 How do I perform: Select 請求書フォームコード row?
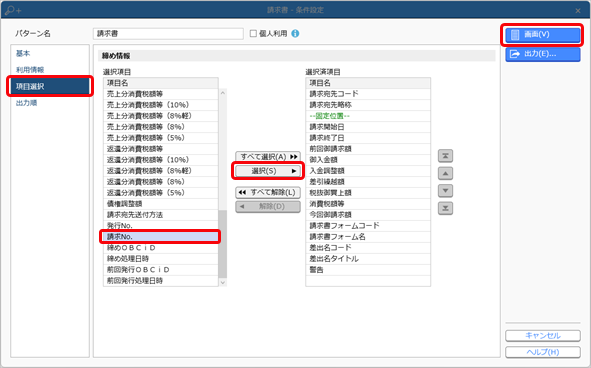(x=368, y=225)
